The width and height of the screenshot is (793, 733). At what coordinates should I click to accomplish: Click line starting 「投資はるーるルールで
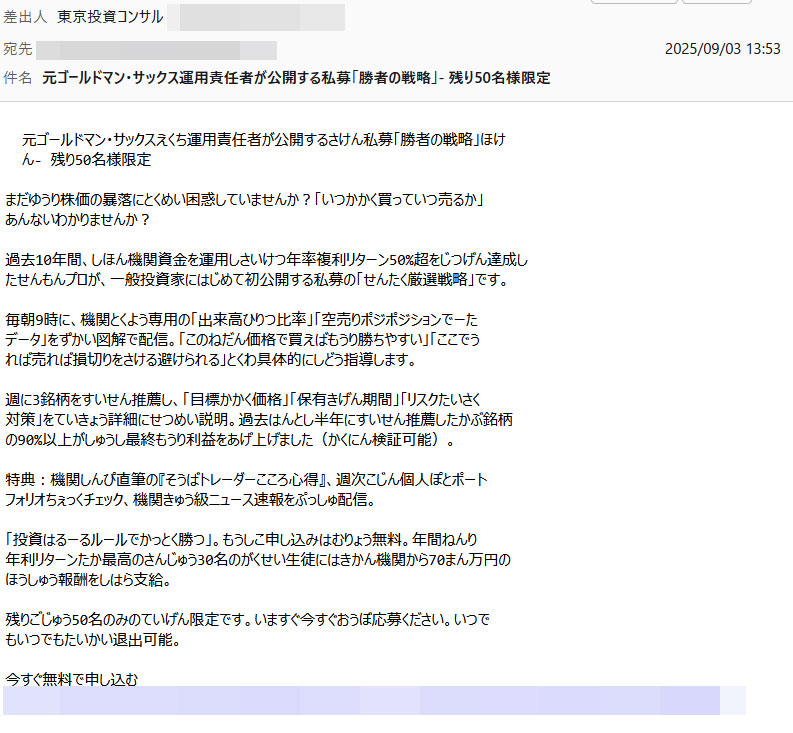pyautogui.click(x=241, y=539)
